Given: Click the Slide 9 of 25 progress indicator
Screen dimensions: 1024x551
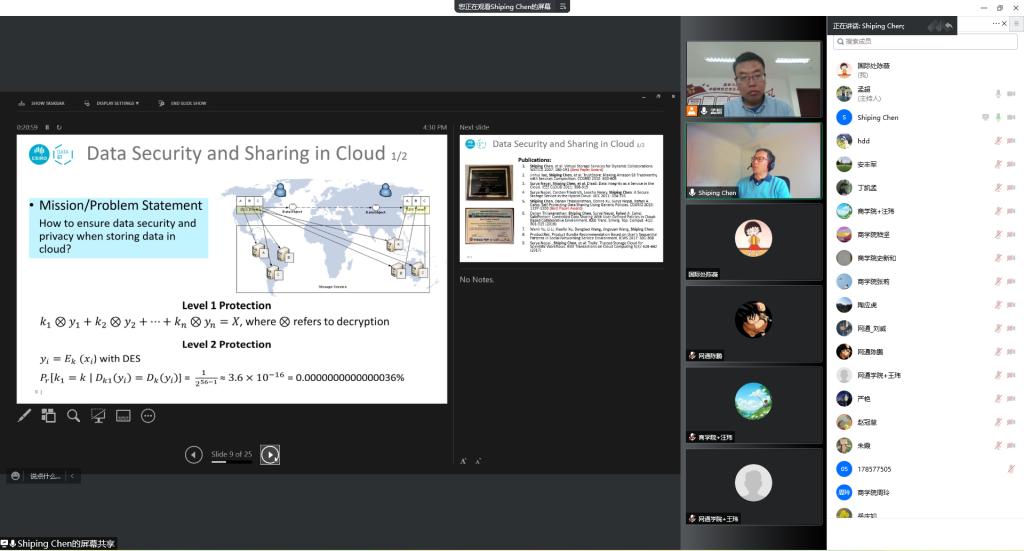Looking at the screenshot, I should 231,455.
